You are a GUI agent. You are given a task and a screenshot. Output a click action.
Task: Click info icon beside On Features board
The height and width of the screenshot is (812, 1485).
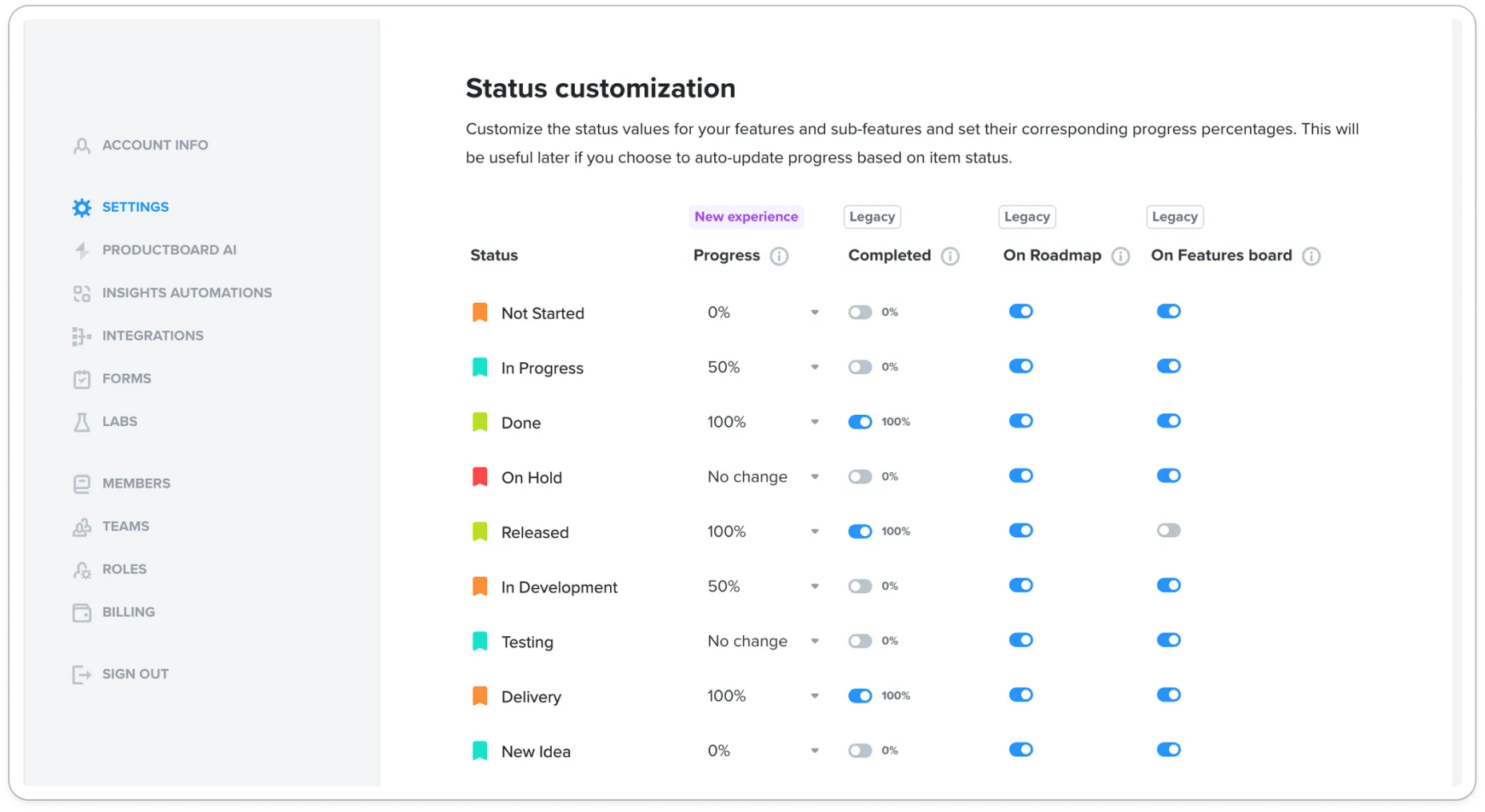(x=1311, y=256)
